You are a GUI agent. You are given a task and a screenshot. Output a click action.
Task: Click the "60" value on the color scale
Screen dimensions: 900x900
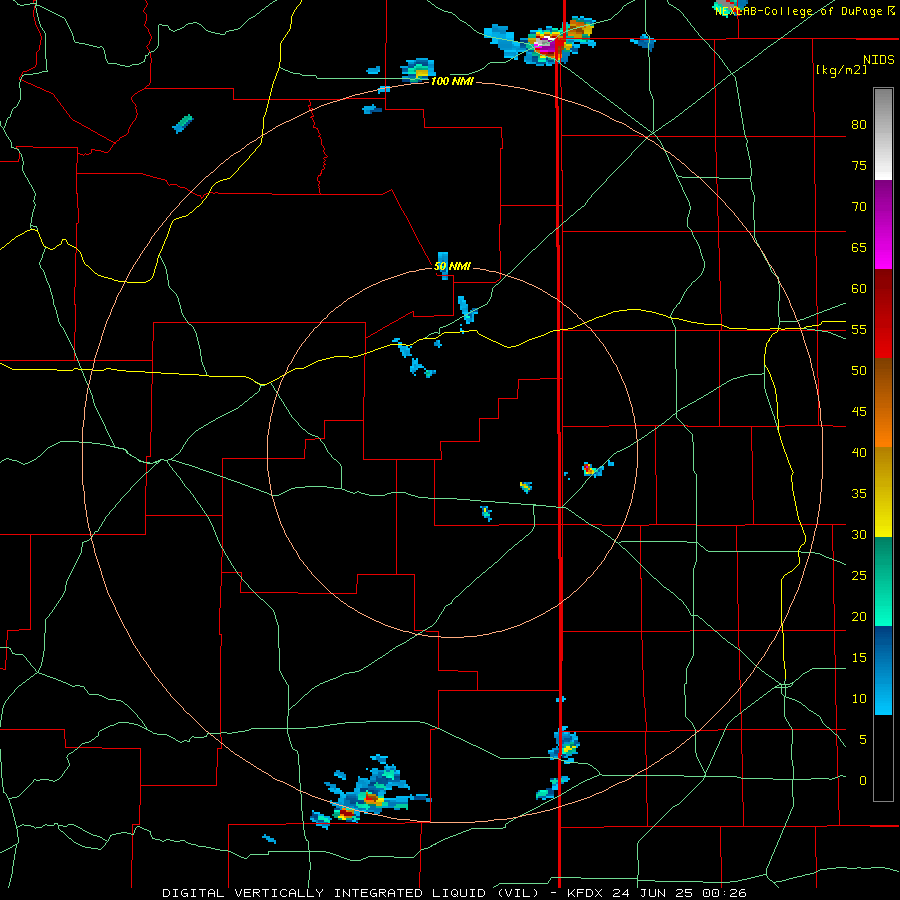click(x=859, y=289)
